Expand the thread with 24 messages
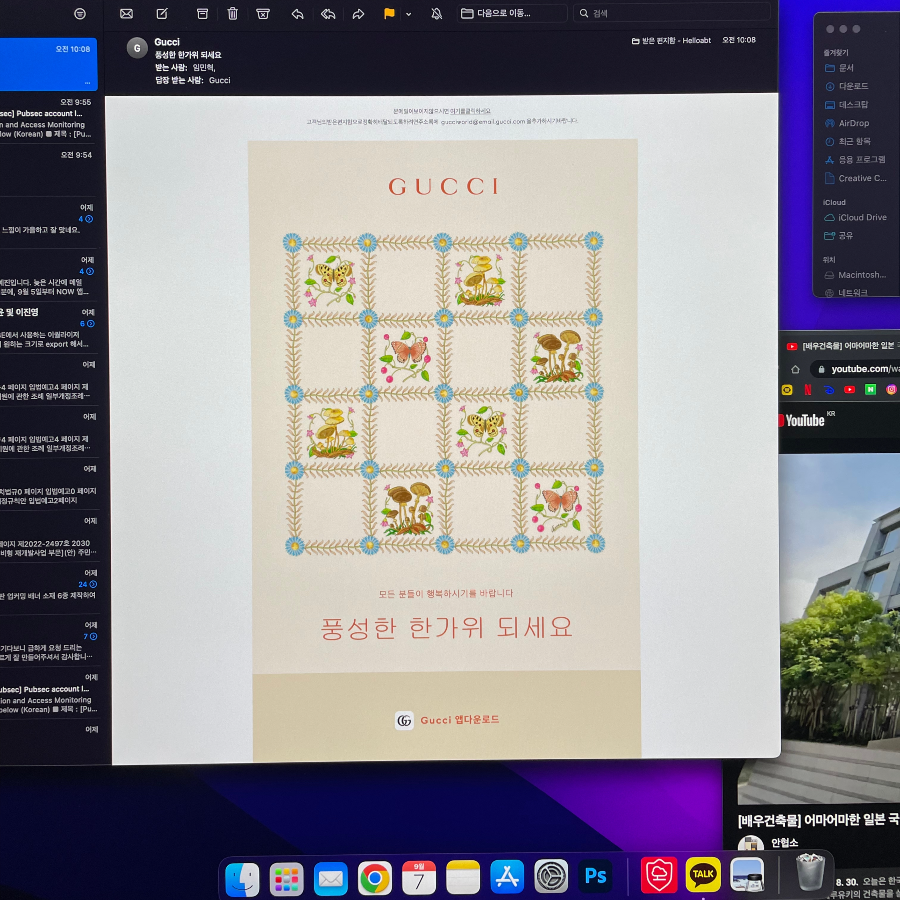The image size is (900, 900). tap(88, 584)
